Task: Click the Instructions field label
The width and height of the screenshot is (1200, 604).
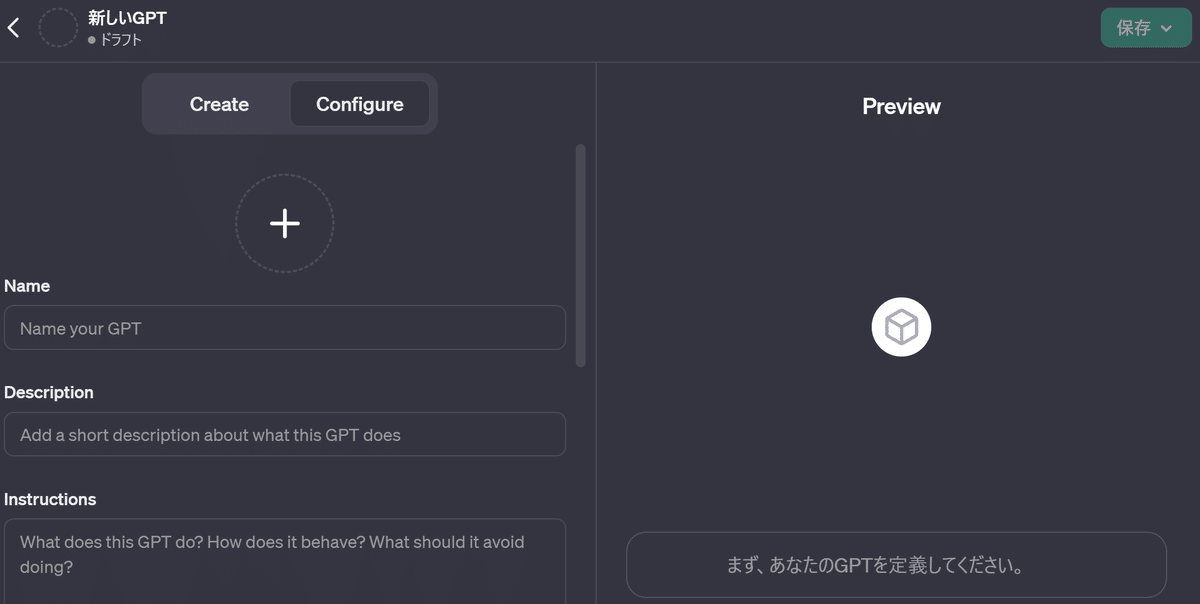Action: [50, 499]
